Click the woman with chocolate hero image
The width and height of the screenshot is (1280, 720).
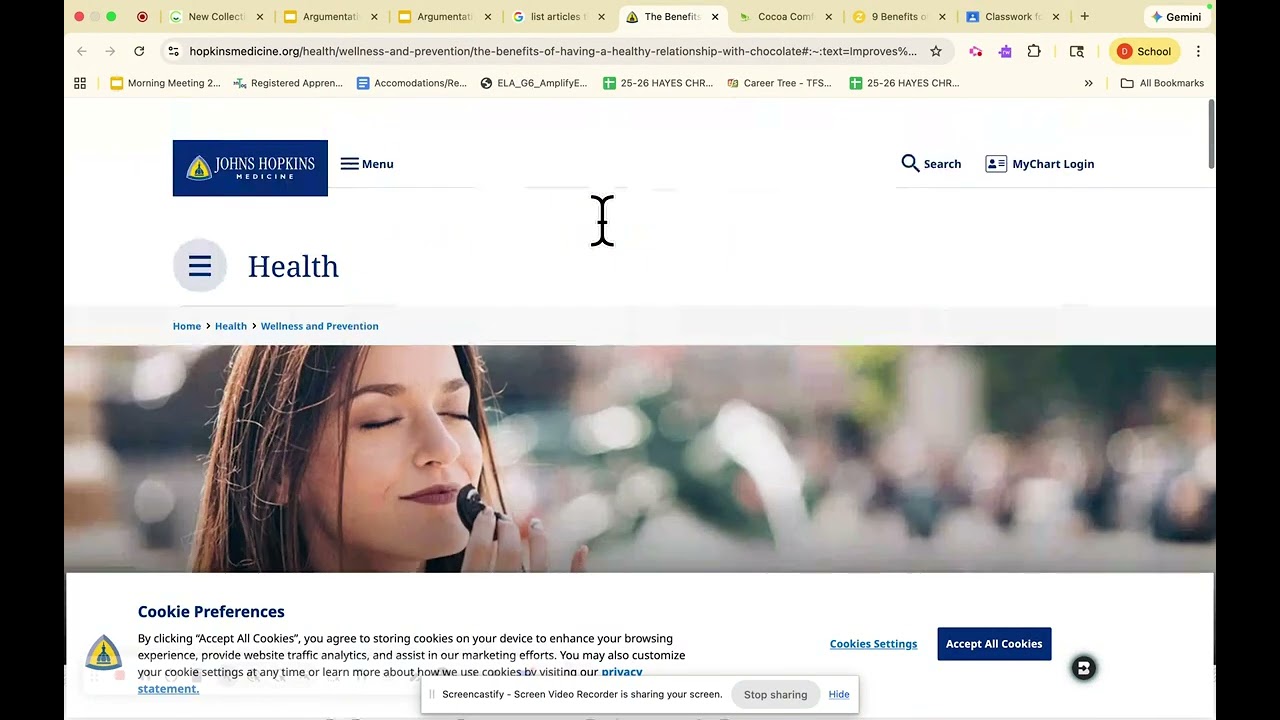(x=640, y=459)
